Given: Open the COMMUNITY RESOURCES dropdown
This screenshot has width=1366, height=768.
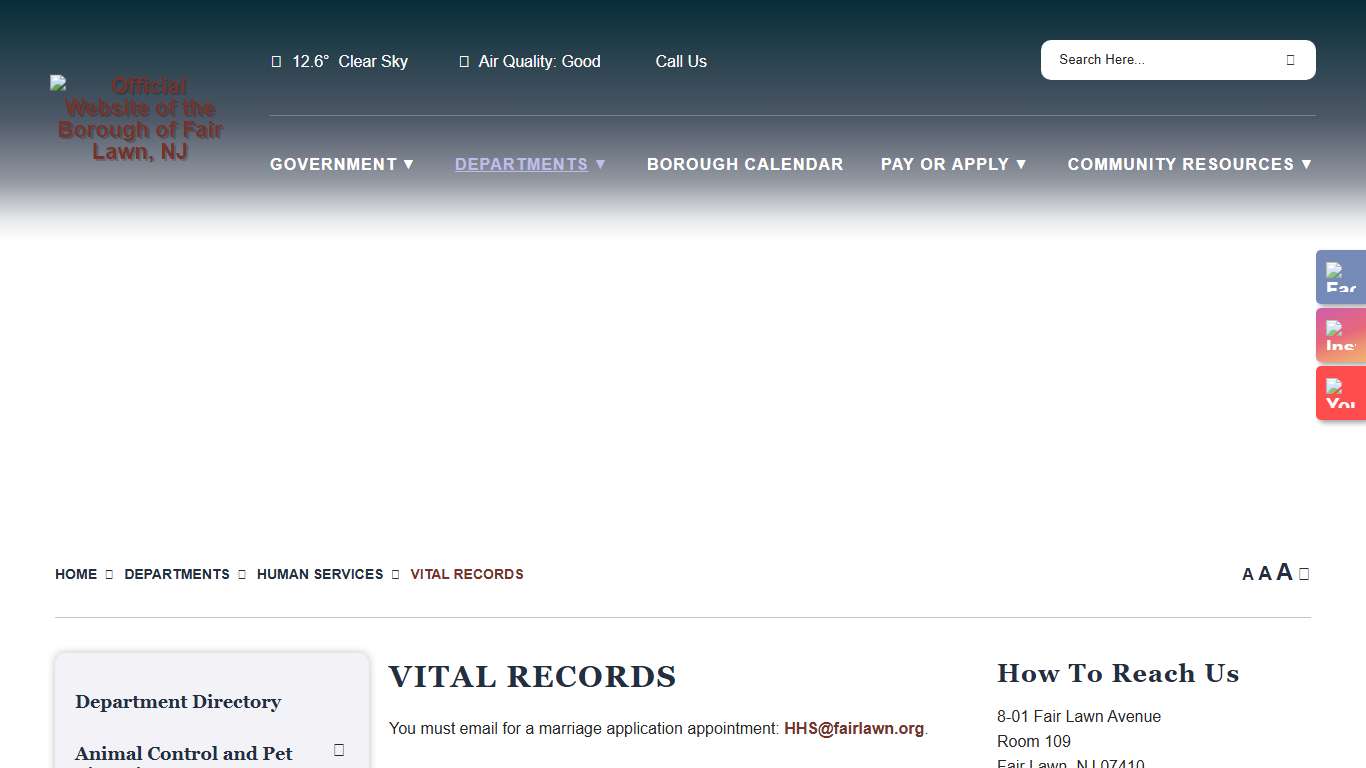Looking at the screenshot, I should click(1189, 164).
